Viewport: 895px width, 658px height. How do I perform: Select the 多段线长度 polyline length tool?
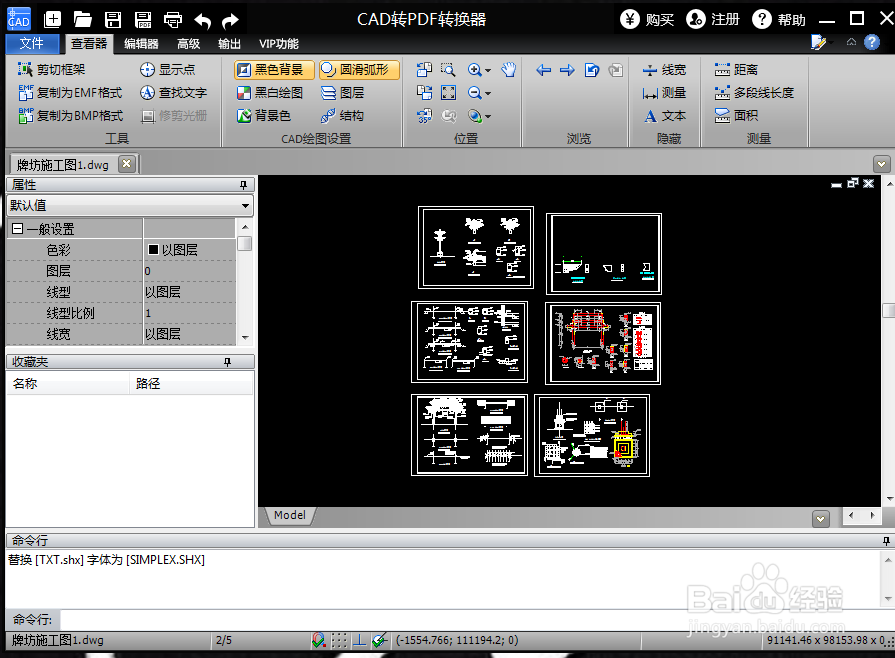click(x=754, y=92)
